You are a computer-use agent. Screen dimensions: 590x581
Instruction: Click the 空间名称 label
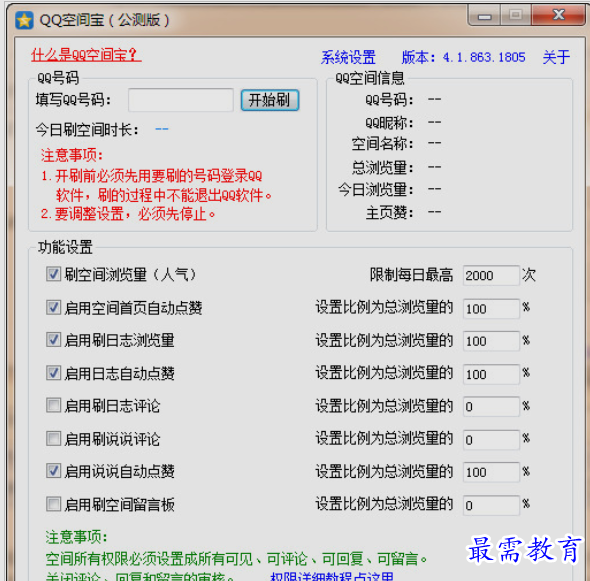382,144
